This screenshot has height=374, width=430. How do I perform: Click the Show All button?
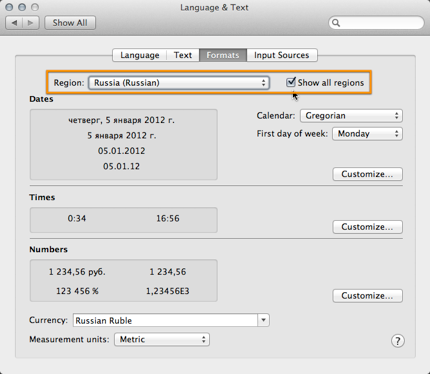pos(70,23)
